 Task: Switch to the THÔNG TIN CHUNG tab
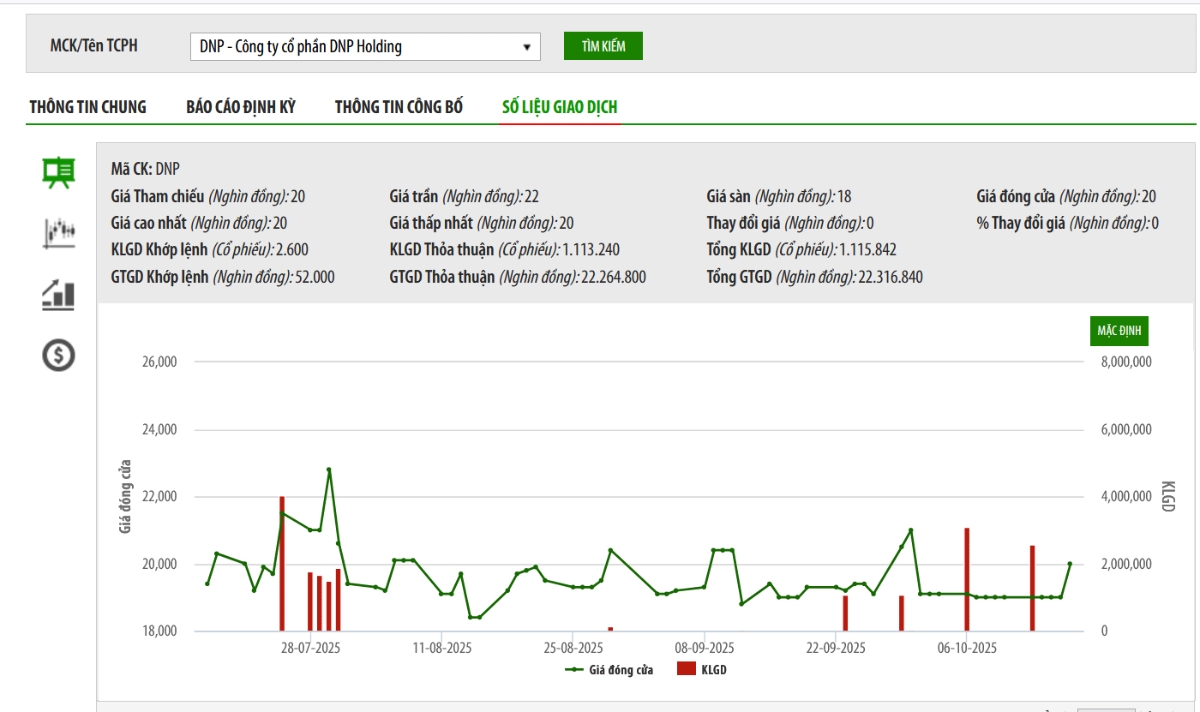coord(88,107)
